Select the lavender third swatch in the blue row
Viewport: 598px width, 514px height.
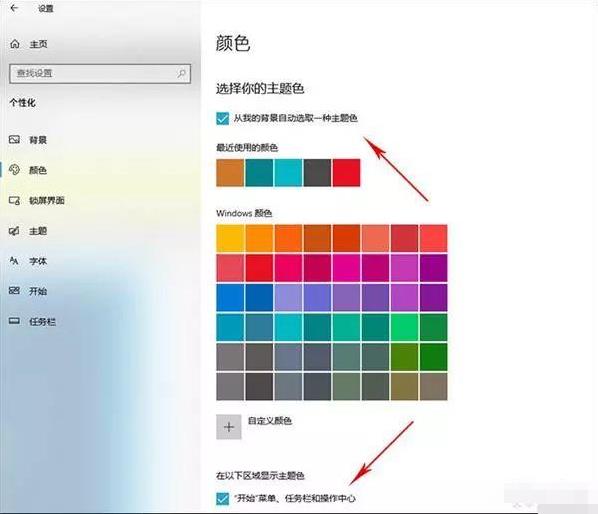(x=288, y=298)
